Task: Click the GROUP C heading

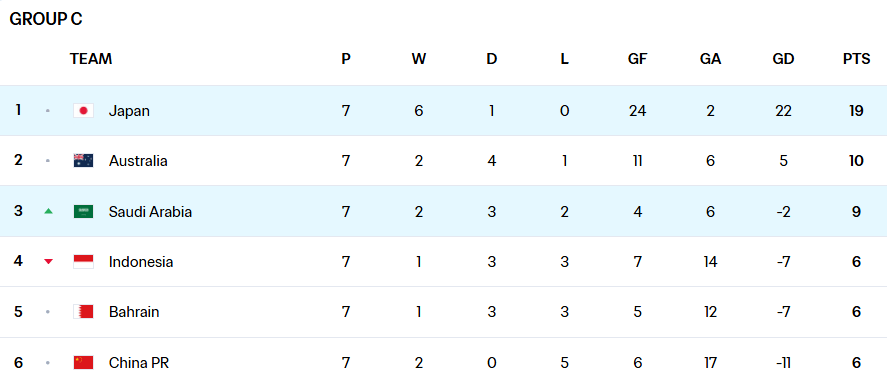Action: [x=46, y=19]
